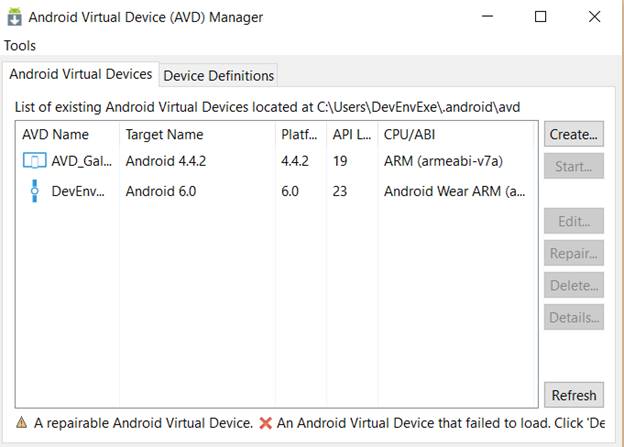Click the red failed-to-load X icon
This screenshot has height=447, width=624.
click(x=265, y=423)
